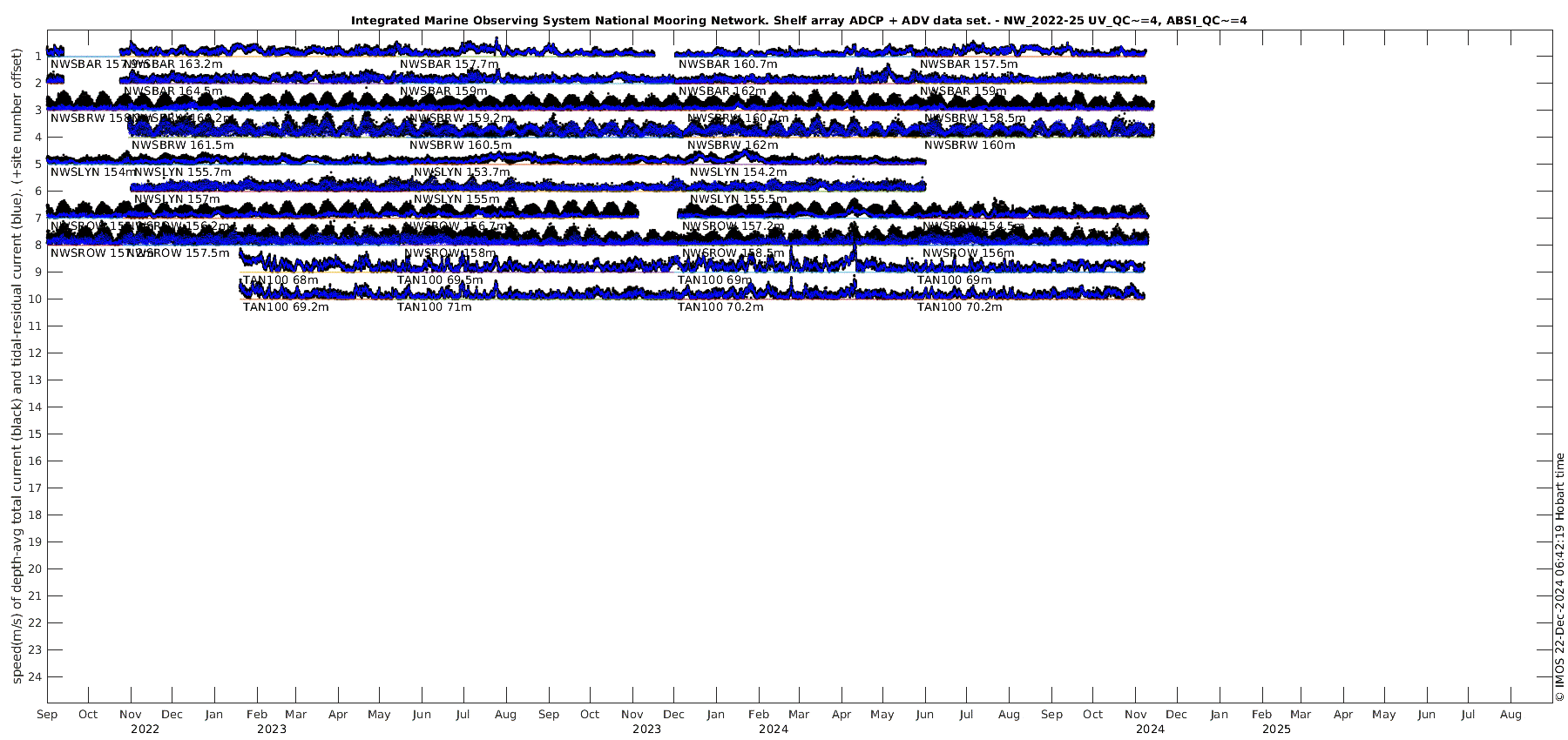The image size is (1568, 740).
Task: Select the 'NWSBAR 160.7m' label
Action: click(728, 64)
